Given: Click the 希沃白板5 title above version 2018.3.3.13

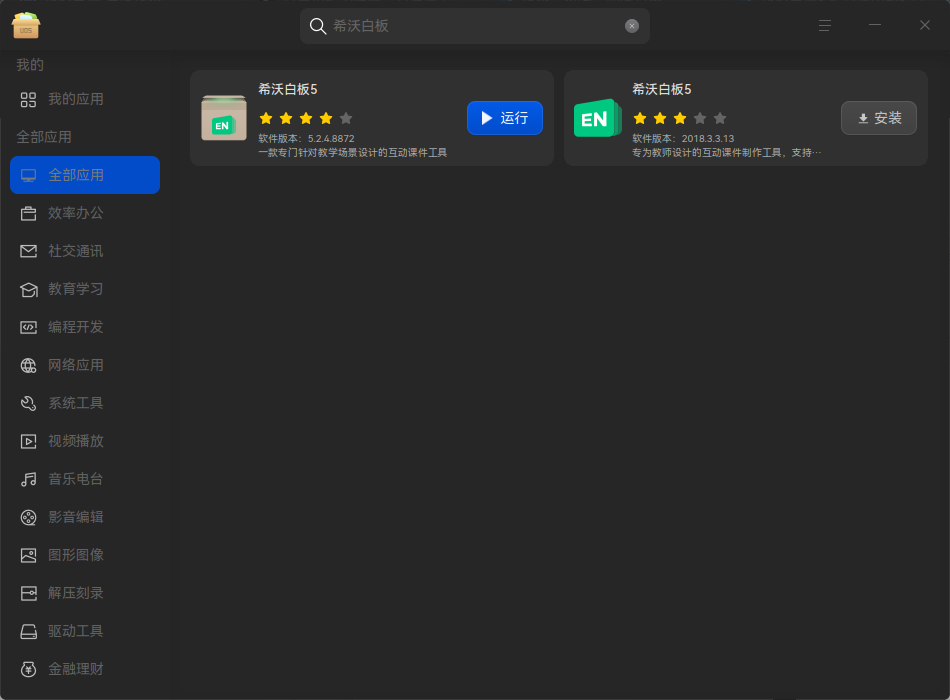Looking at the screenshot, I should (662, 90).
